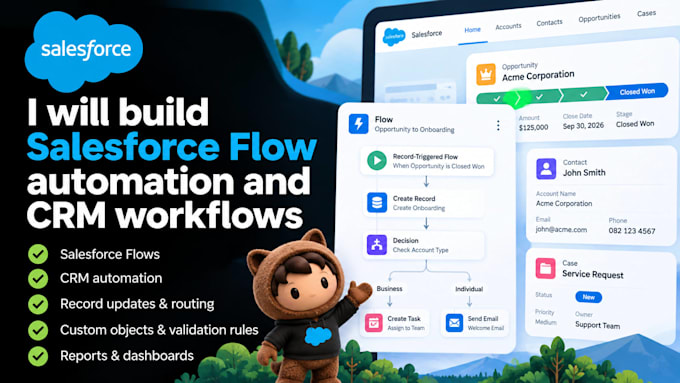Image resolution: width=680 pixels, height=383 pixels.
Task: Open the Acme Corporation opportunity title
Action: coord(538,76)
